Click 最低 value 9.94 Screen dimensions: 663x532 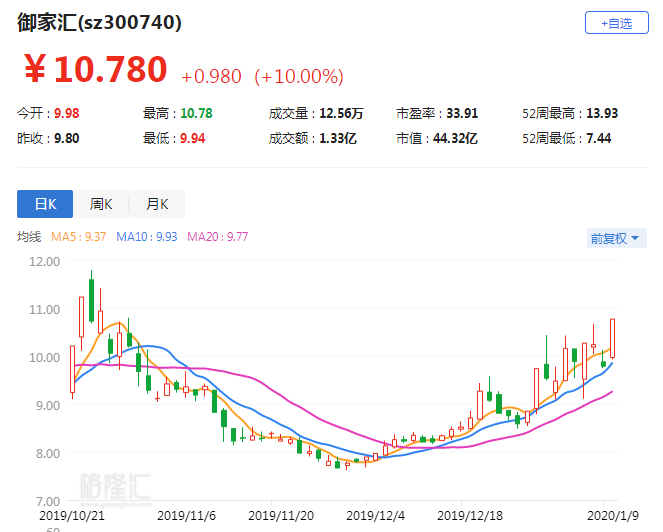pyautogui.click(x=192, y=138)
